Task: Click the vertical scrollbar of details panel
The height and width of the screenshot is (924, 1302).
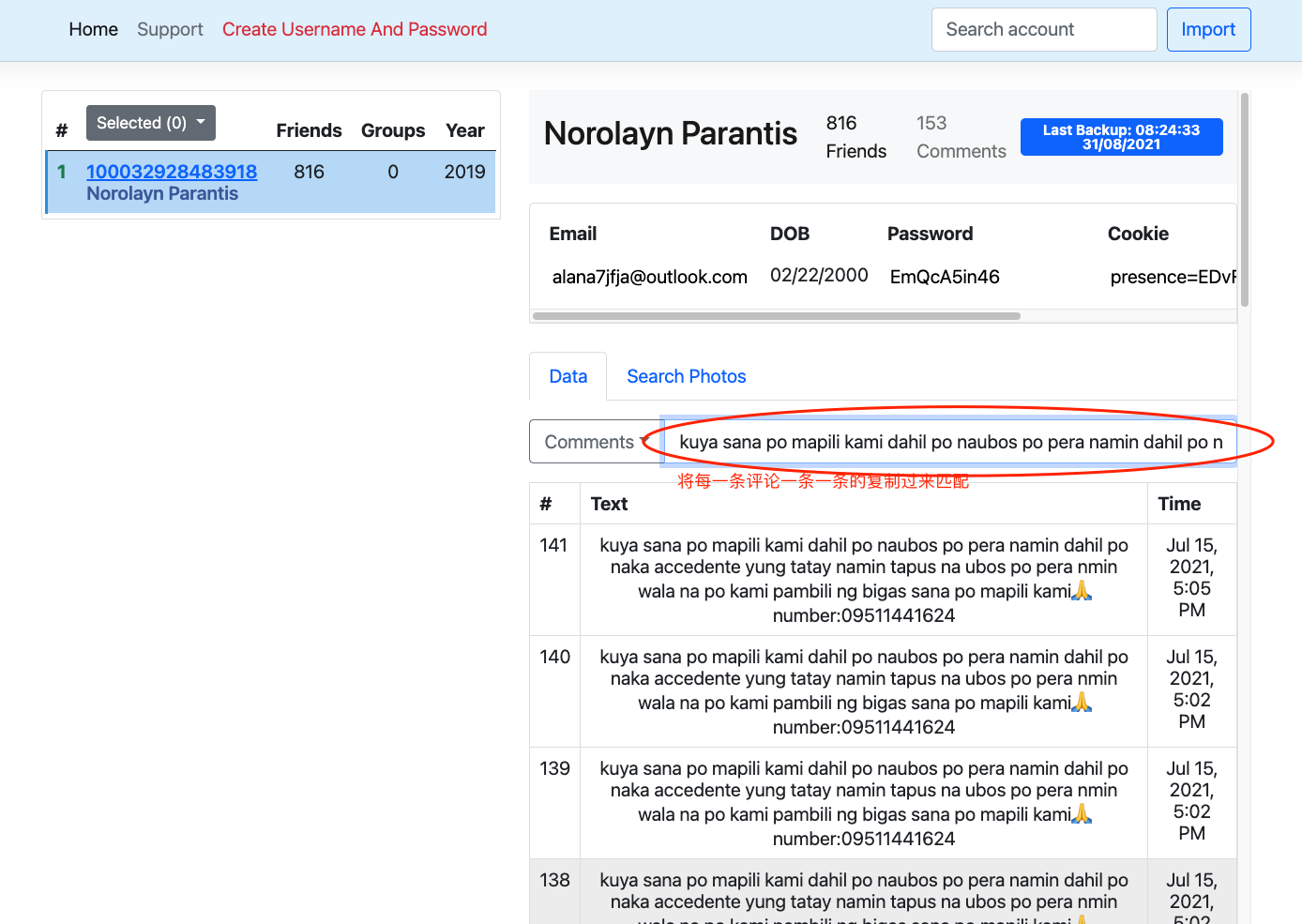Action: (1245, 200)
